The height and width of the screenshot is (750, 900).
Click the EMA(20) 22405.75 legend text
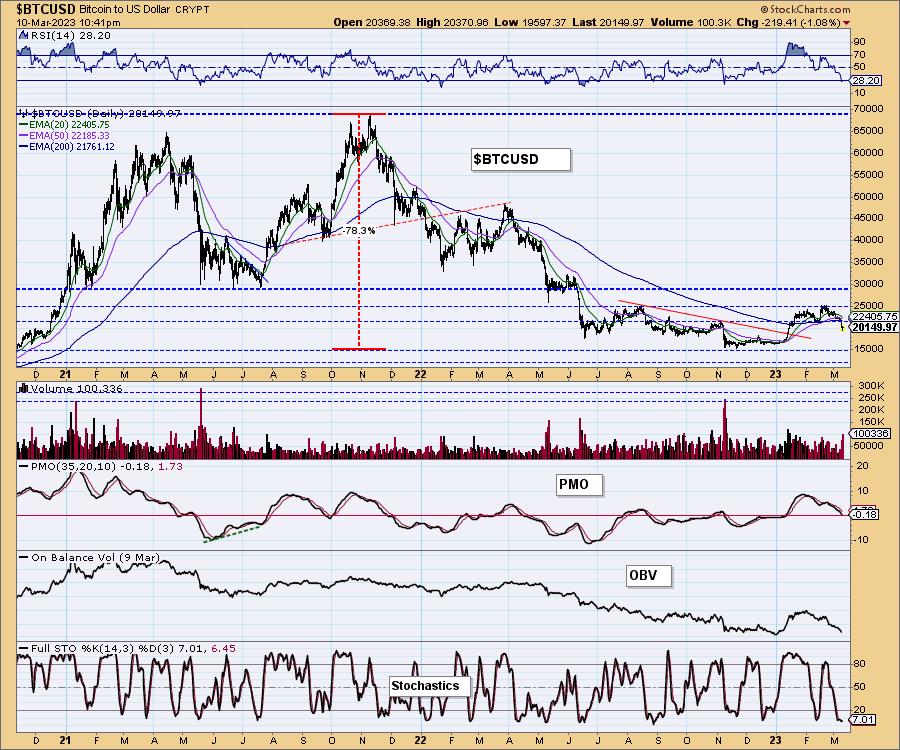[69, 125]
